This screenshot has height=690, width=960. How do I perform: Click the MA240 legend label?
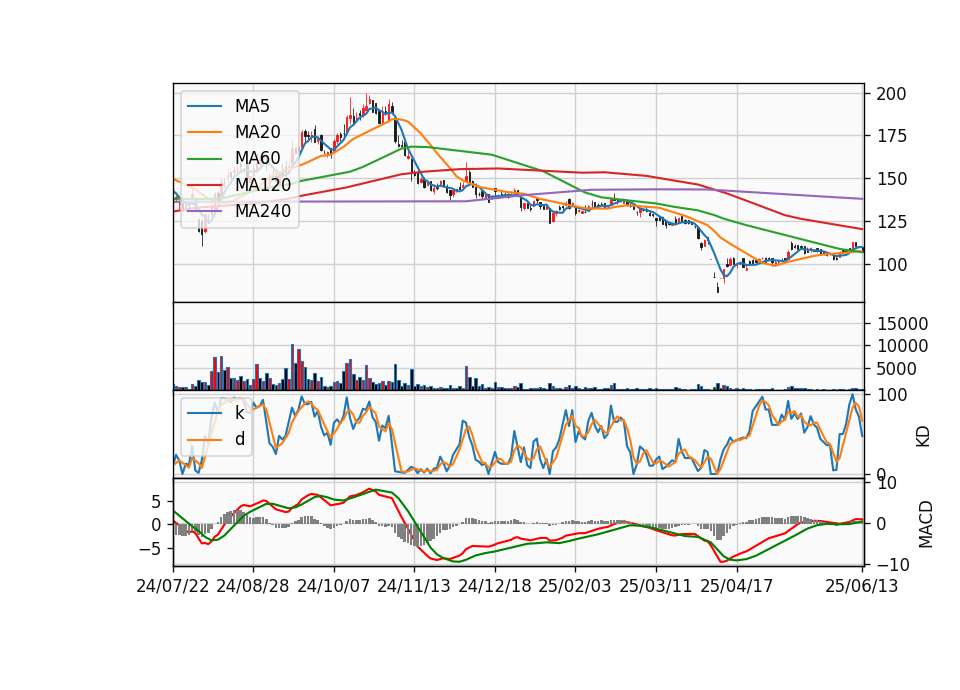point(263,211)
